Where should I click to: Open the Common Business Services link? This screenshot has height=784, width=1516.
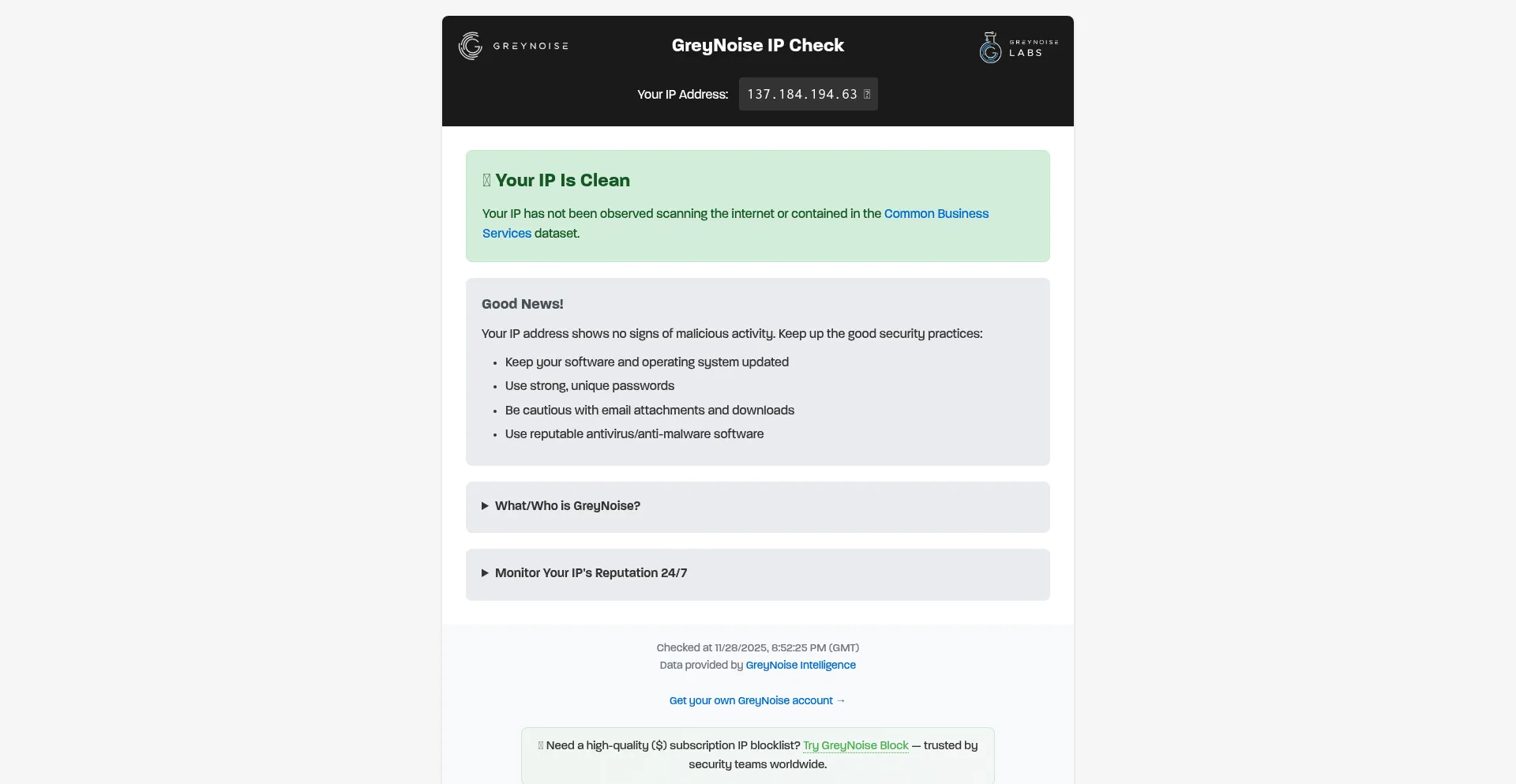[x=936, y=214]
